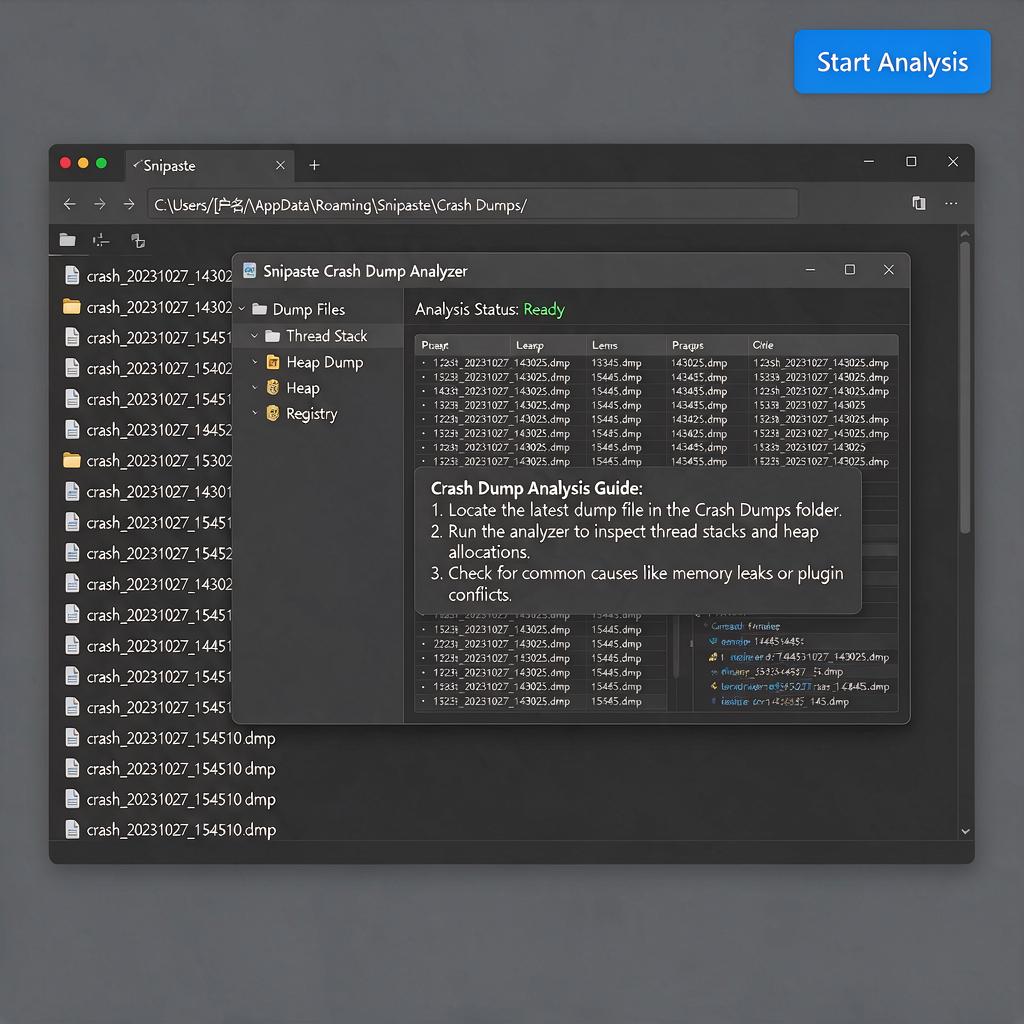Click the Start Analysis button

click(891, 61)
